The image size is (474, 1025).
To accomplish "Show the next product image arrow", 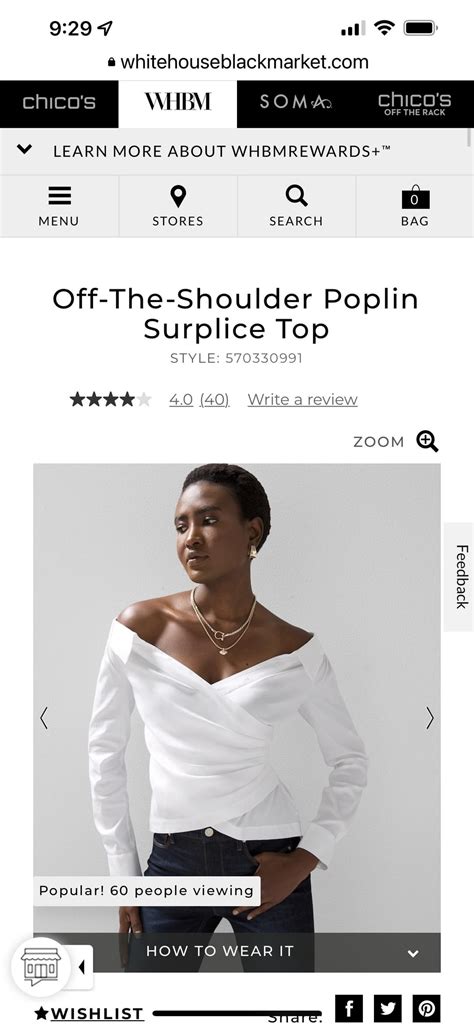I will pyautogui.click(x=430, y=718).
